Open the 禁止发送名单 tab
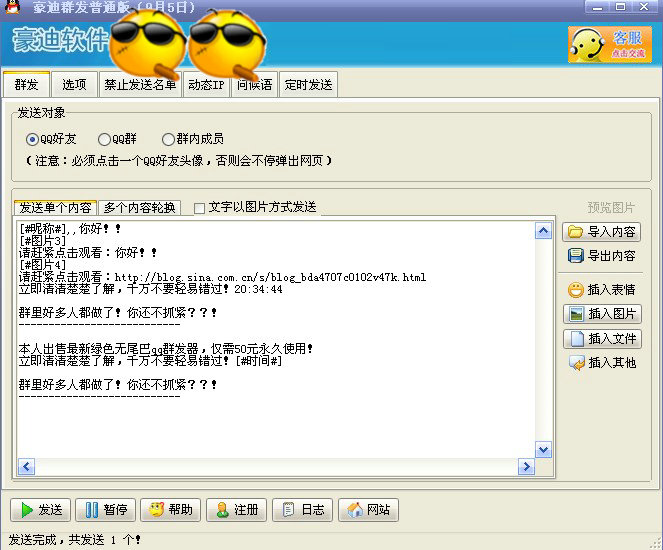The width and height of the screenshot is (663, 550). 140,85
